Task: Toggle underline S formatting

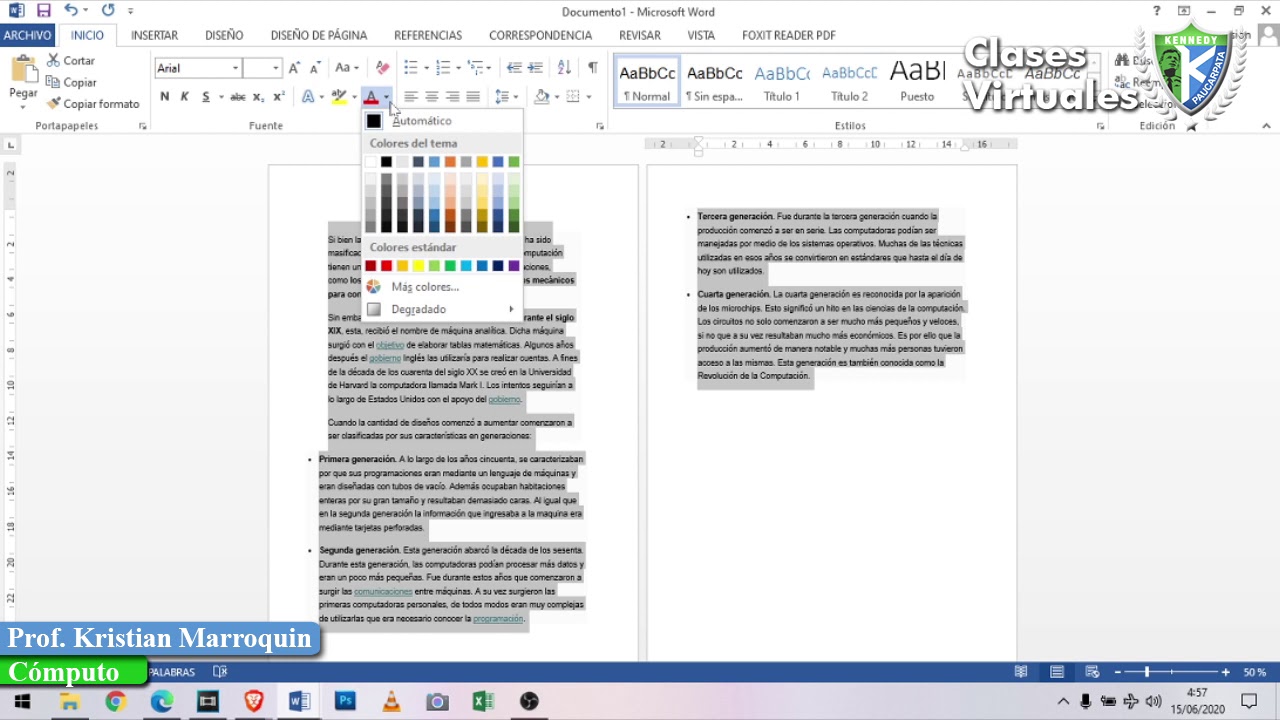Action: click(206, 97)
